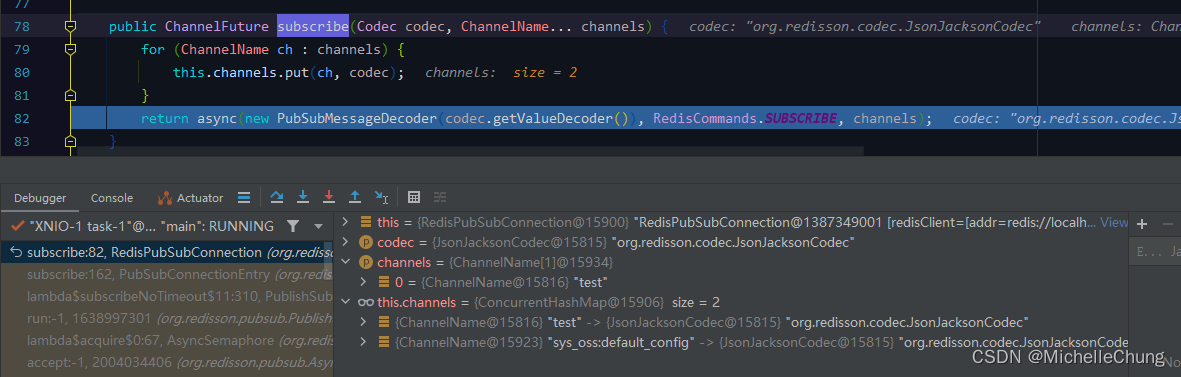The height and width of the screenshot is (377, 1181).
Task: Collapse the this.channels watch node
Action: [346, 302]
